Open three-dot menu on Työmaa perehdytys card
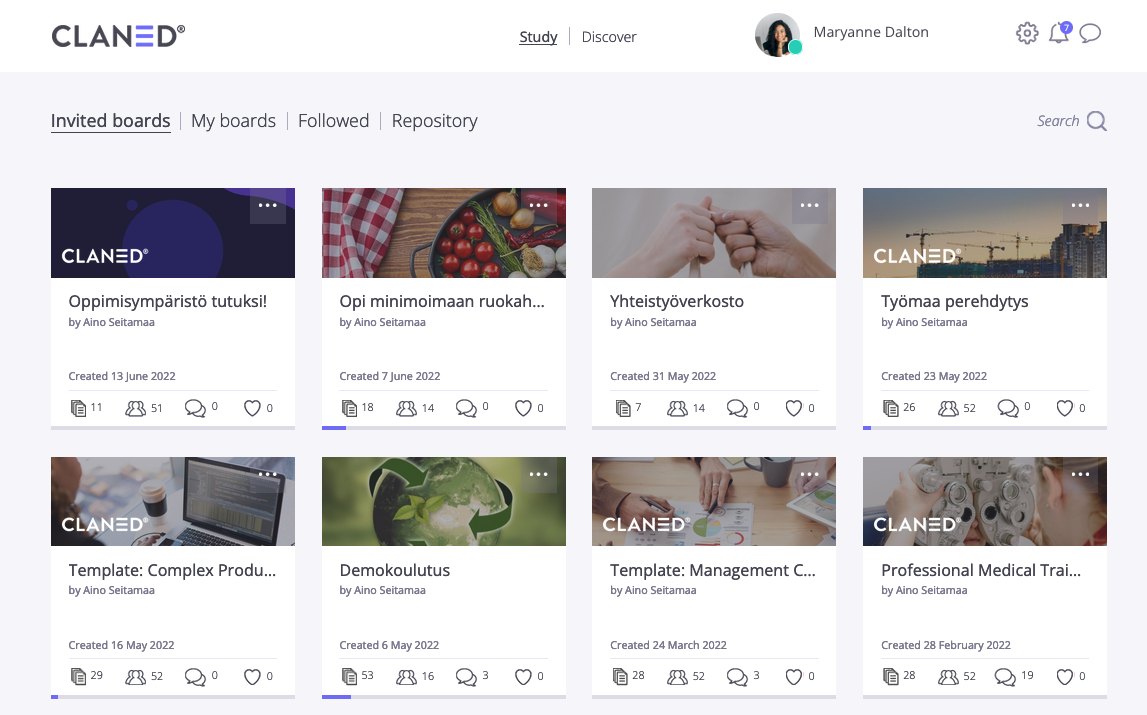 (1080, 206)
